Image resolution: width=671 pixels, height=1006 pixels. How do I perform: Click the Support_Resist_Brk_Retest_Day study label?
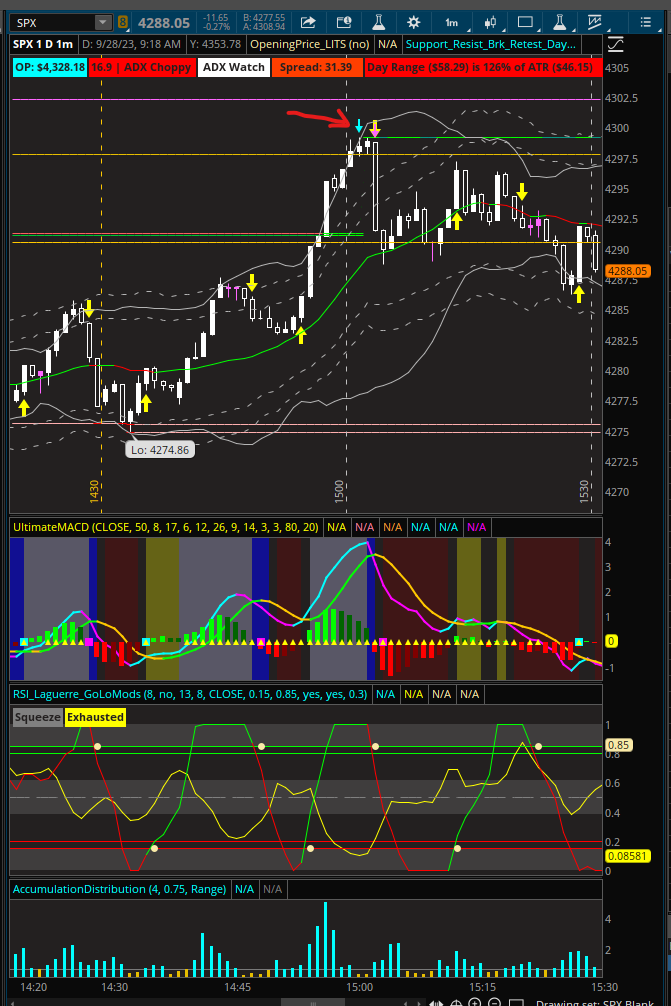[x=491, y=44]
